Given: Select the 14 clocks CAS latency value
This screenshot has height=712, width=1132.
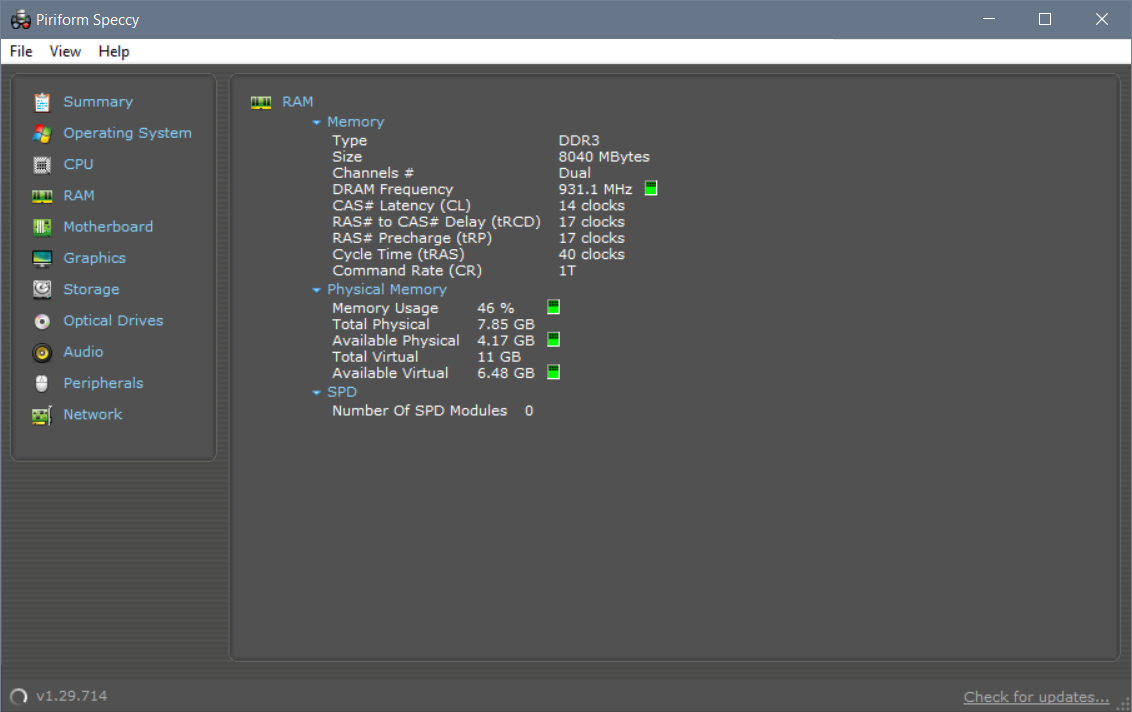Looking at the screenshot, I should [x=592, y=206].
